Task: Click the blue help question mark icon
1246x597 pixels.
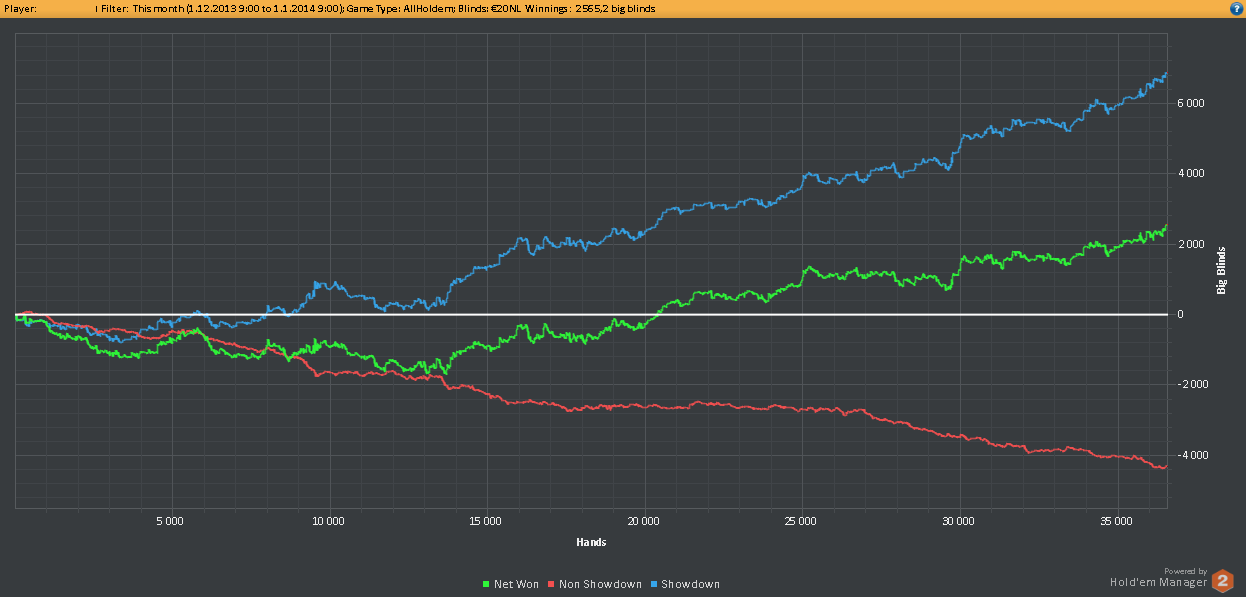Action: pyautogui.click(x=1236, y=8)
